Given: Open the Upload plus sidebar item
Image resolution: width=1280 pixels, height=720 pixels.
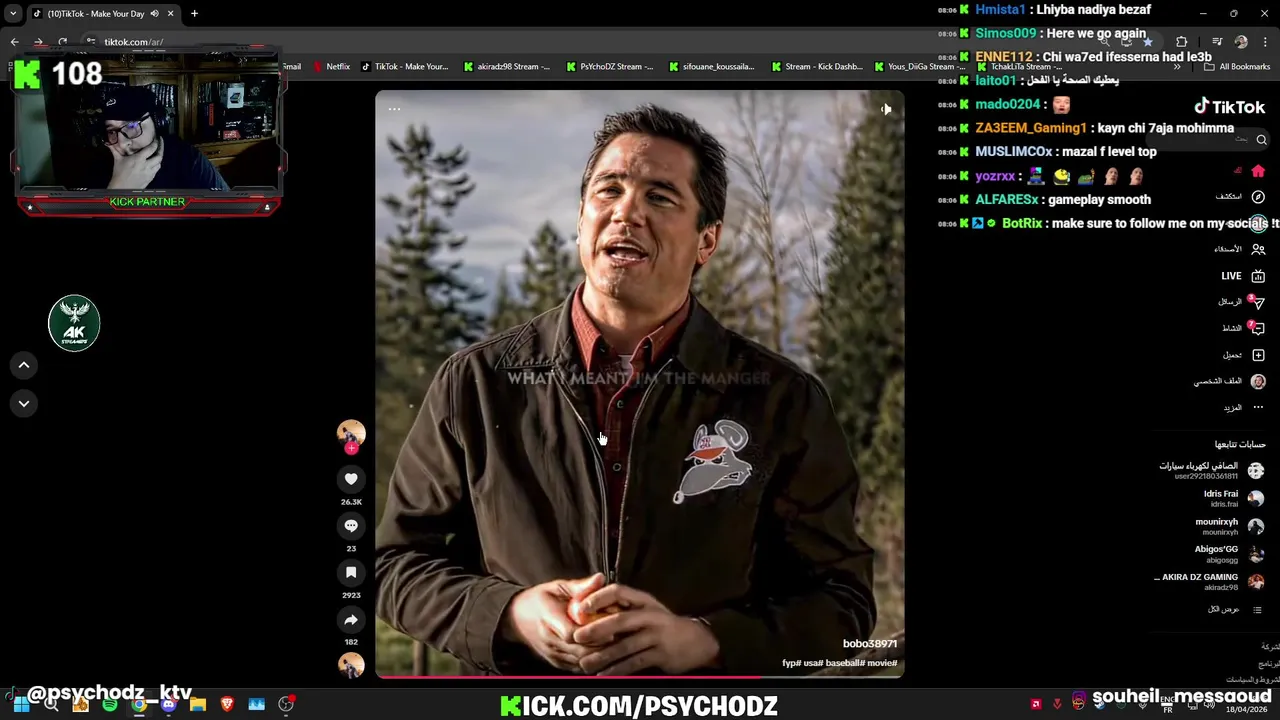Looking at the screenshot, I should point(1258,355).
